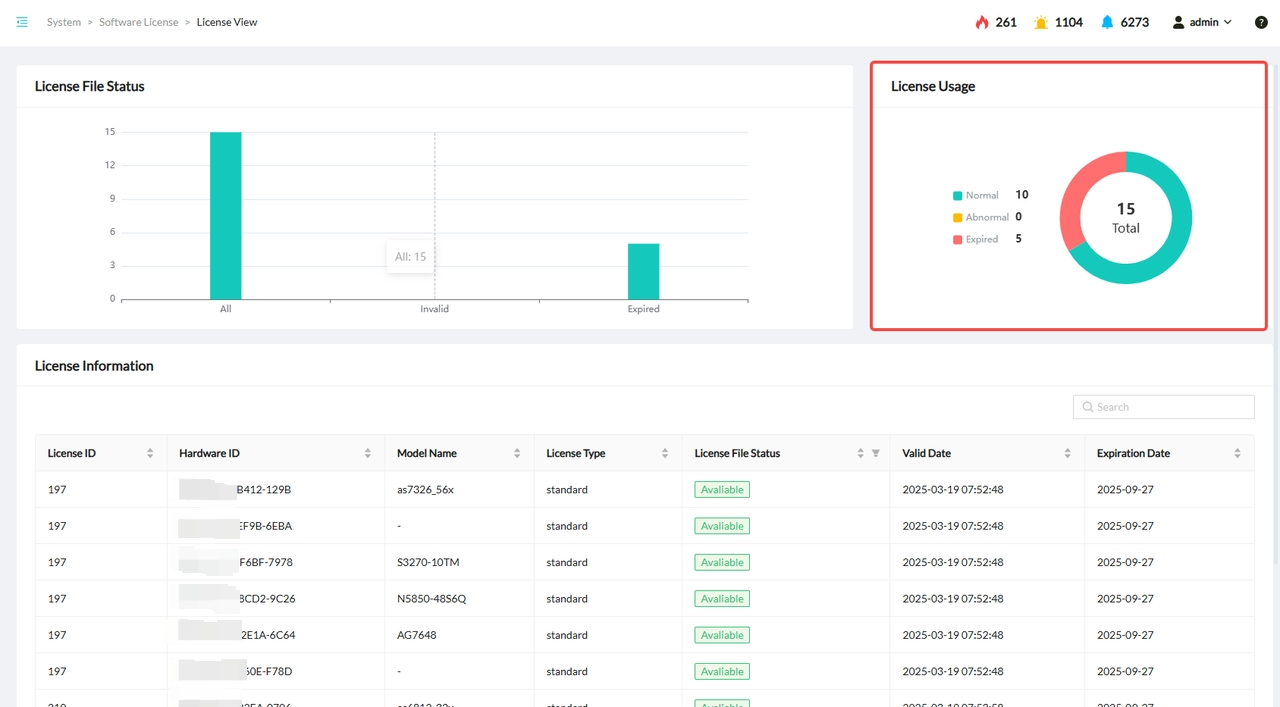Expand the admin user dropdown
The image size is (1280, 707).
[x=1202, y=22]
